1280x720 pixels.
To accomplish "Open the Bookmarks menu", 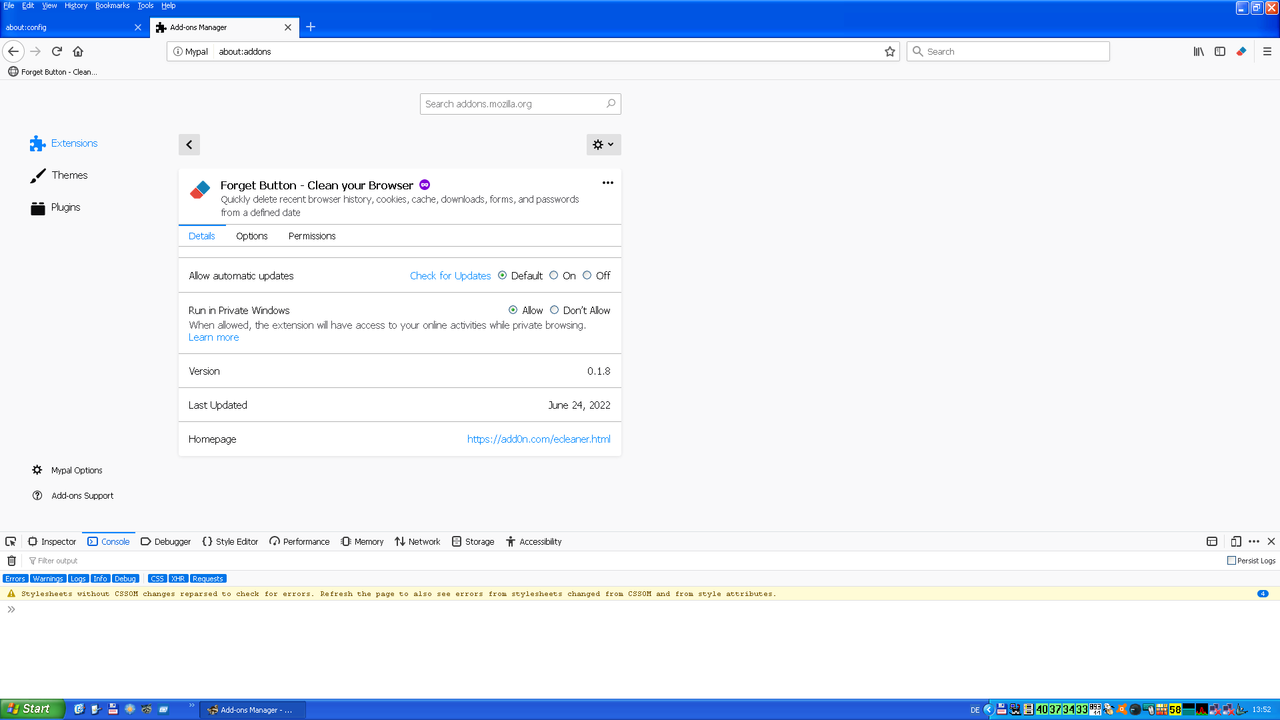I will tap(112, 5).
